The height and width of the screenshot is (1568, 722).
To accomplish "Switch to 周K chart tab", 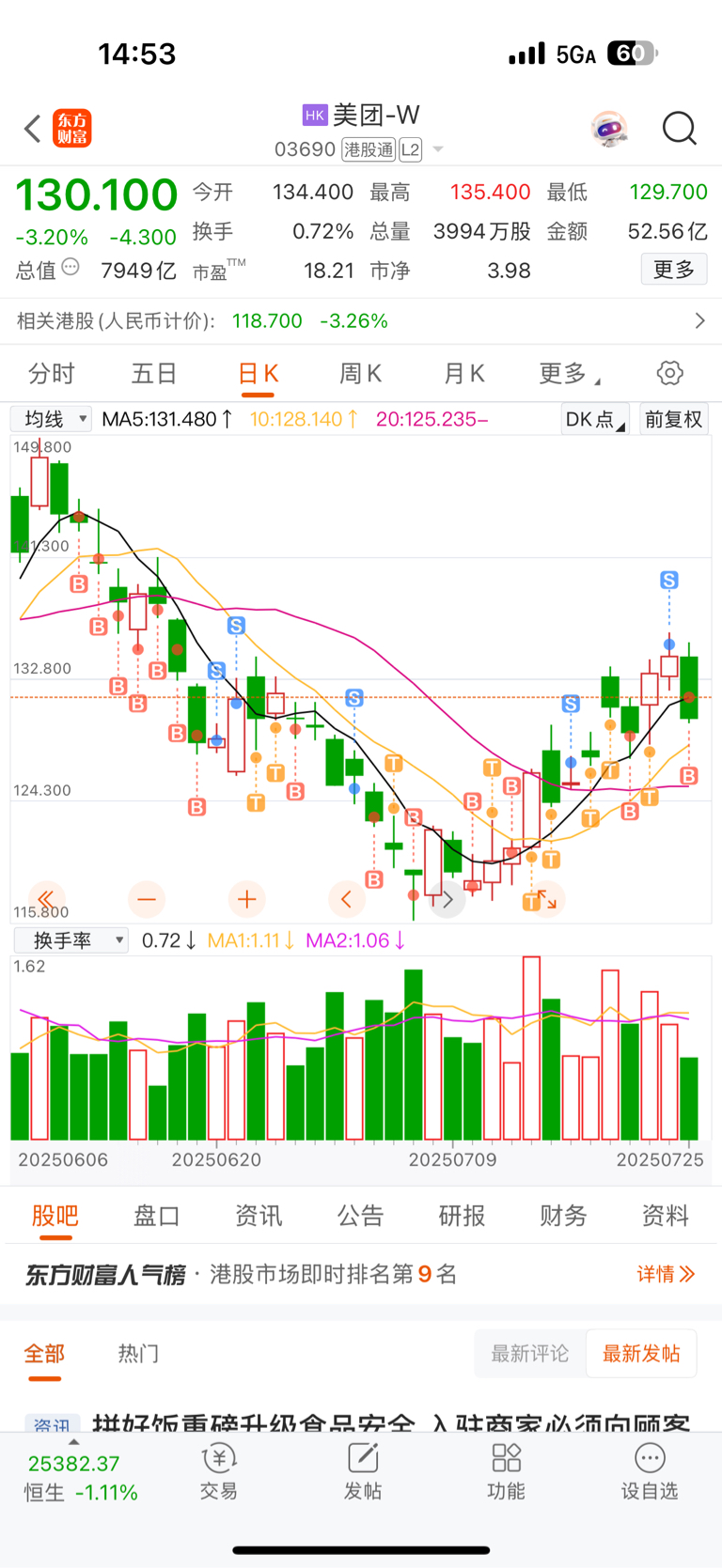I will 360,374.
